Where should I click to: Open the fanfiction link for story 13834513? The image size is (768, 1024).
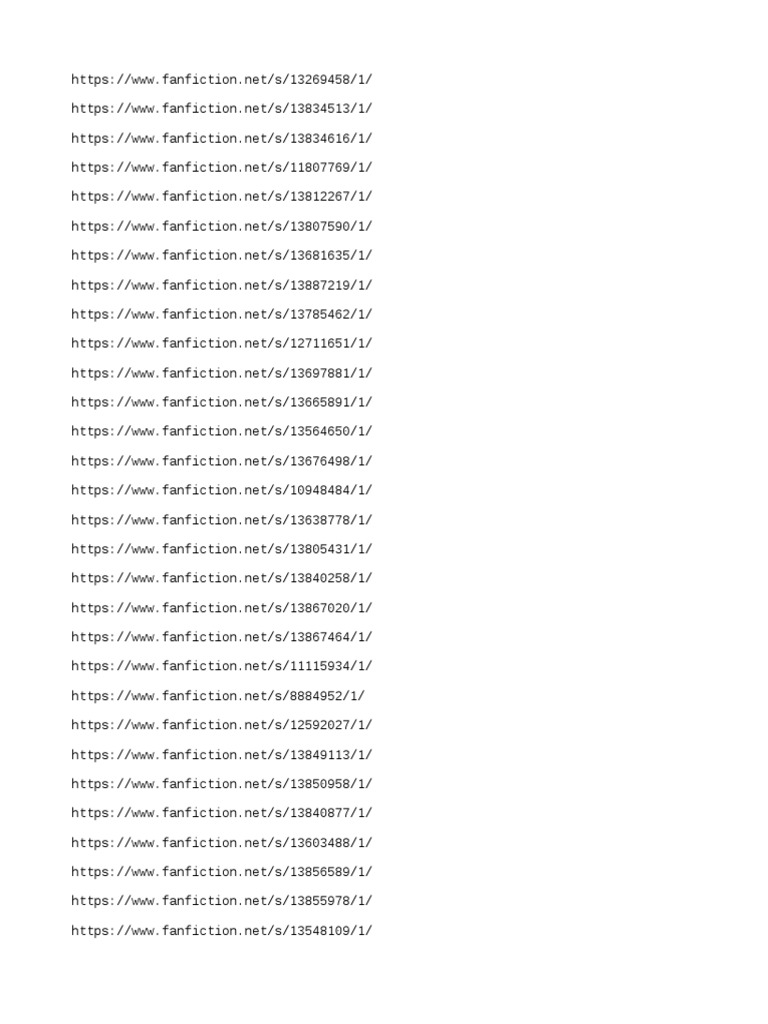click(x=221, y=109)
